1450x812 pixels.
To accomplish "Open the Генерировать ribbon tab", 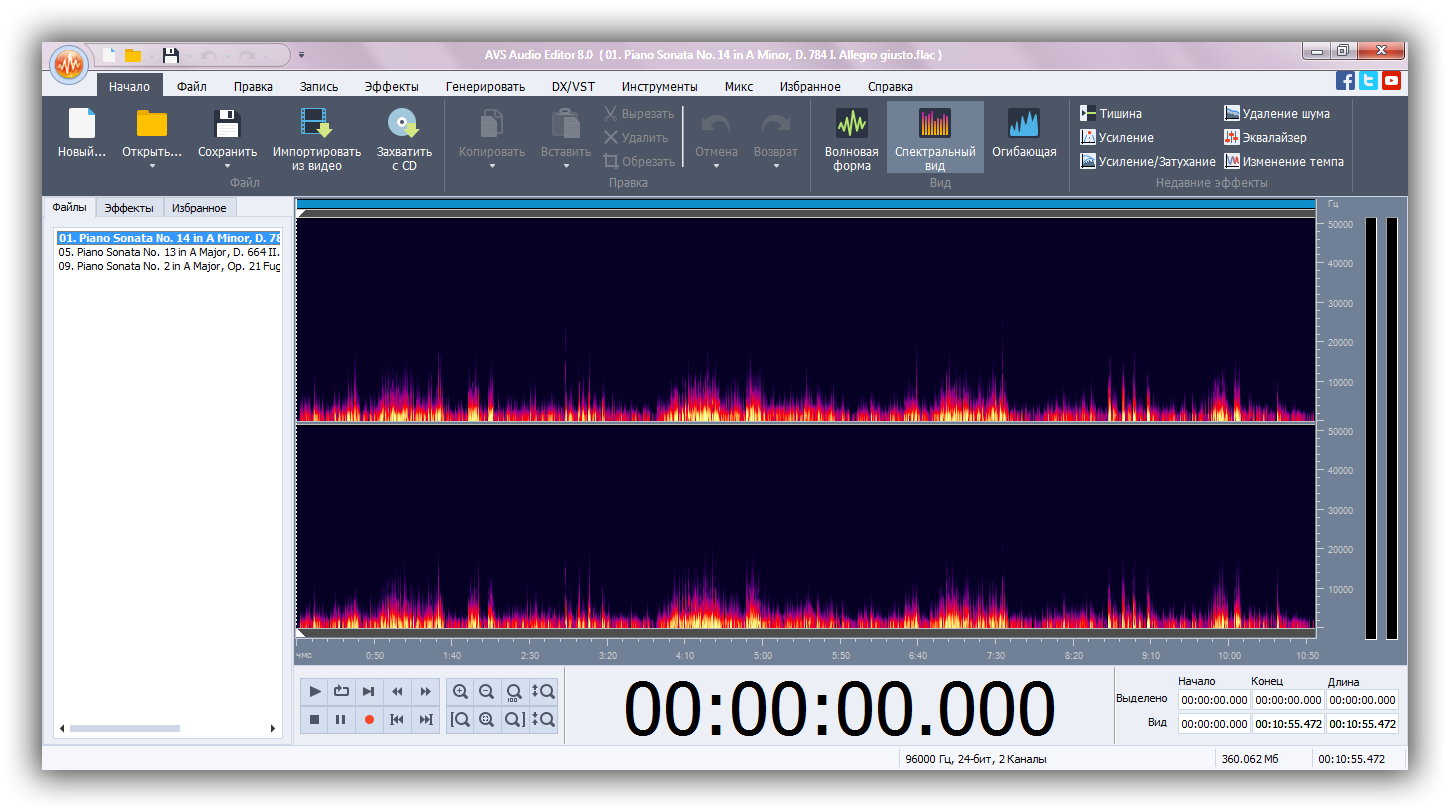I will point(485,87).
